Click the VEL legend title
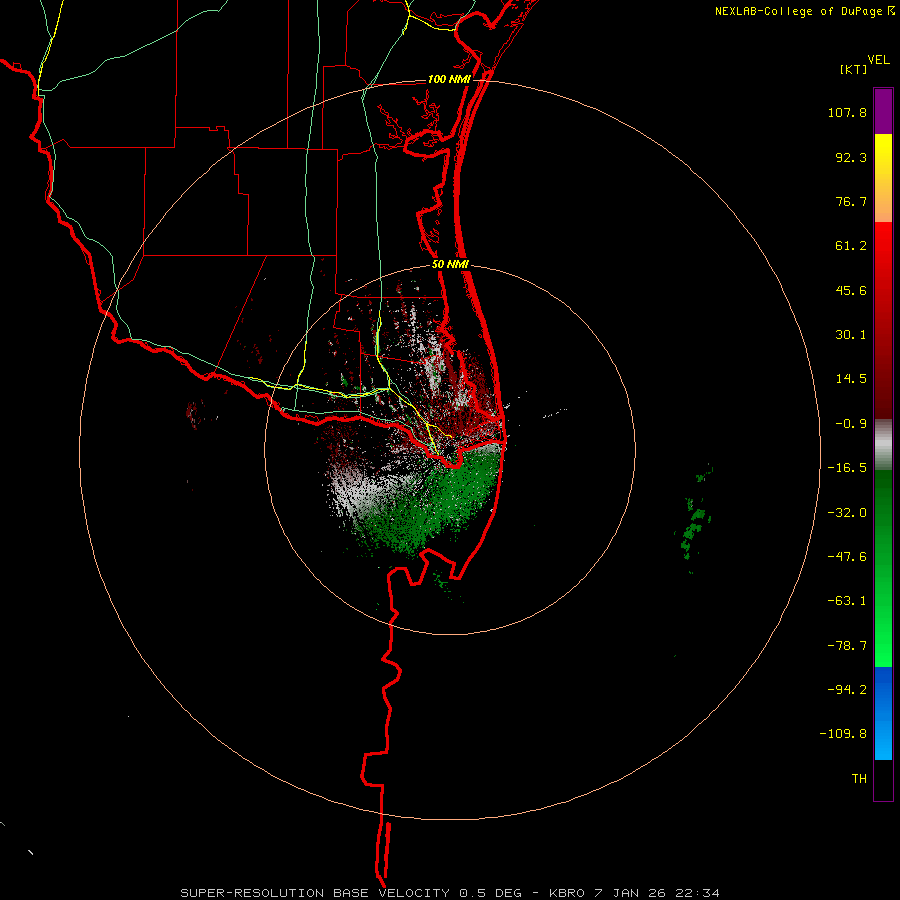 pyautogui.click(x=878, y=60)
